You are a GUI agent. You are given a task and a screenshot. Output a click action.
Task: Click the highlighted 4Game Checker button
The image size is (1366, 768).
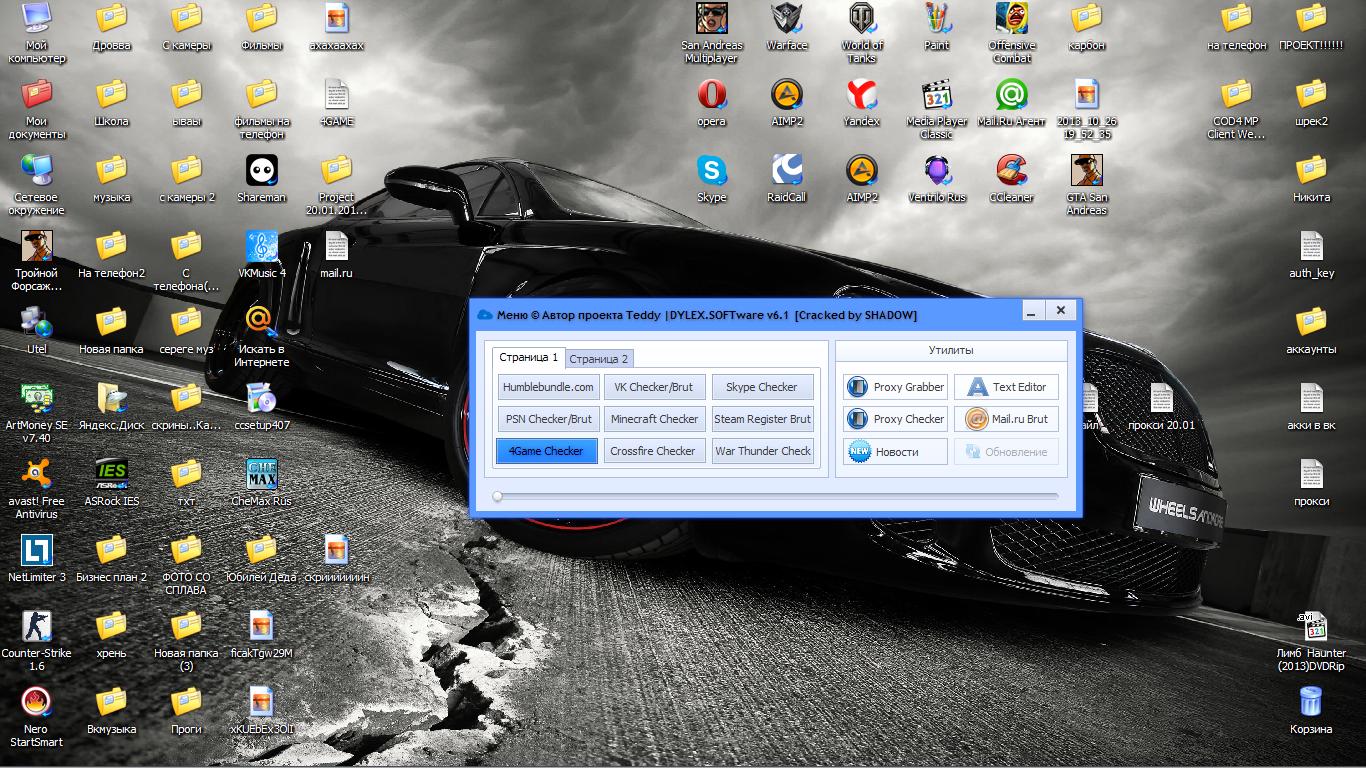[547, 451]
